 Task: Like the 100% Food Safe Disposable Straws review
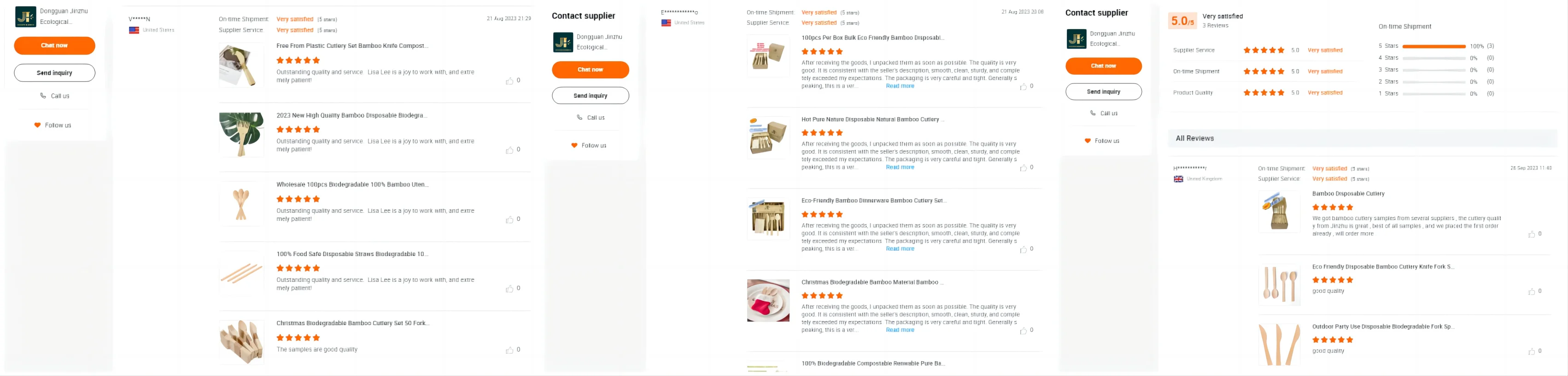pos(509,289)
